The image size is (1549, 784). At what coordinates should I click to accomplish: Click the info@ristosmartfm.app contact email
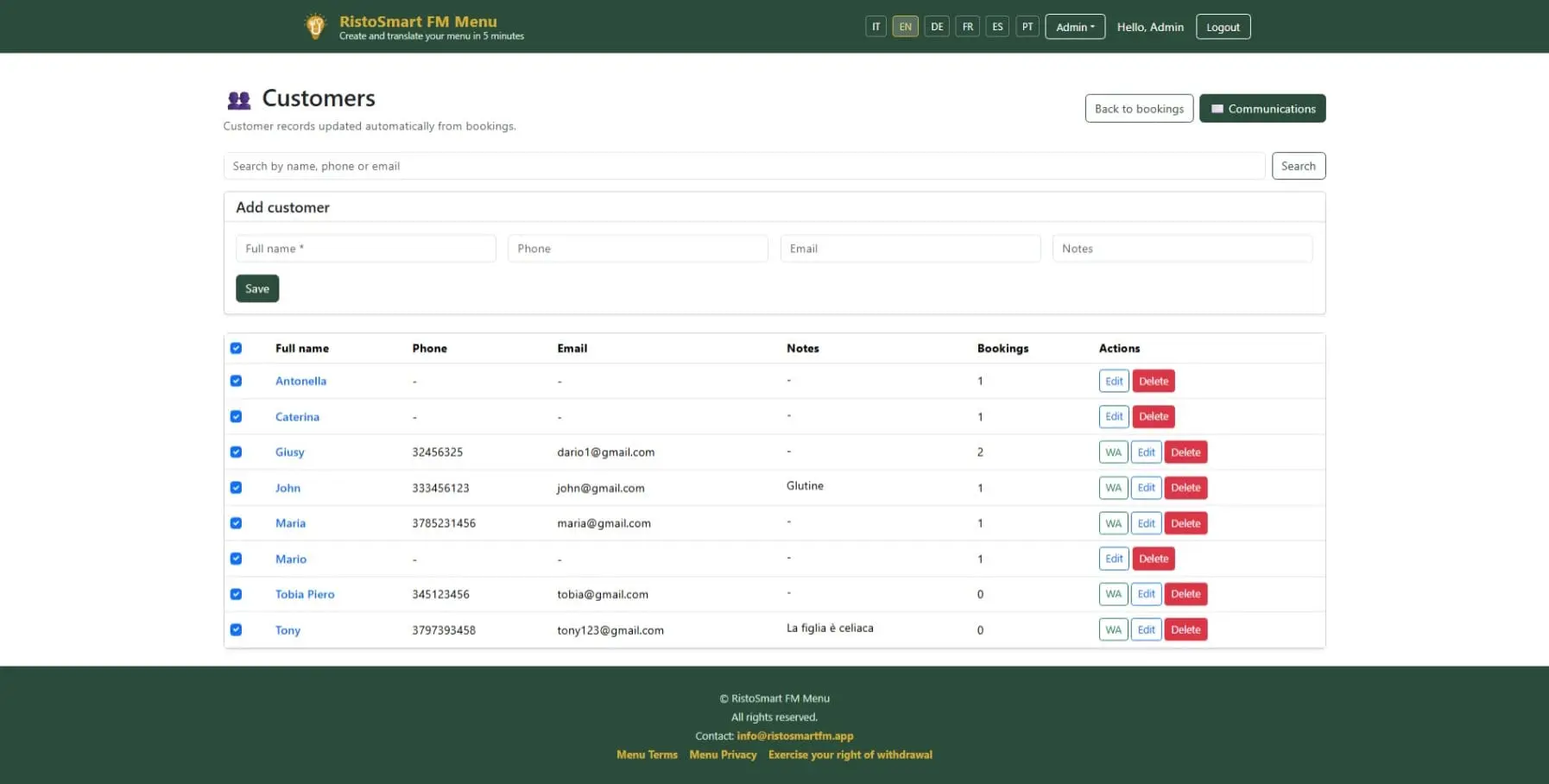tap(794, 736)
